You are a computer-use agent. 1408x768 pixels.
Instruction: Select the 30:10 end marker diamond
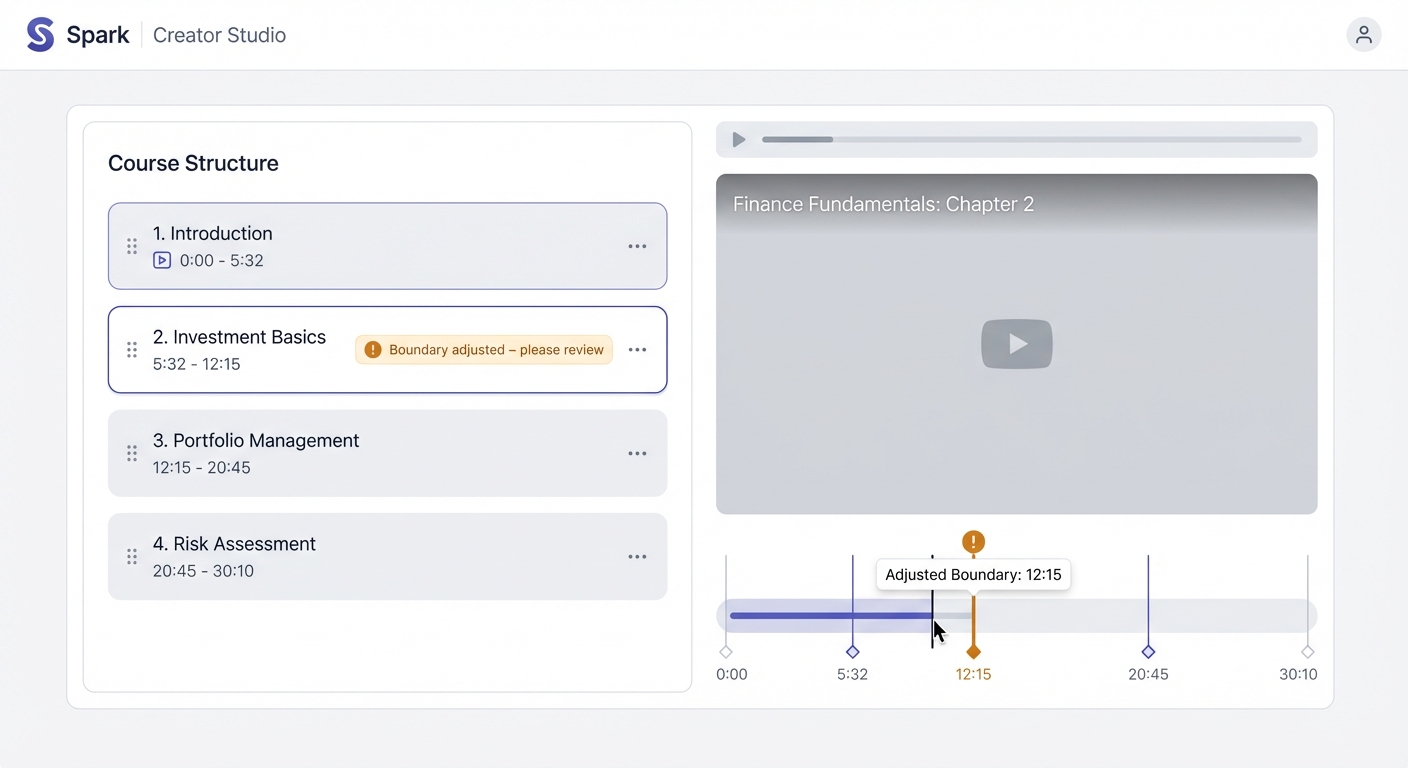(x=1308, y=652)
